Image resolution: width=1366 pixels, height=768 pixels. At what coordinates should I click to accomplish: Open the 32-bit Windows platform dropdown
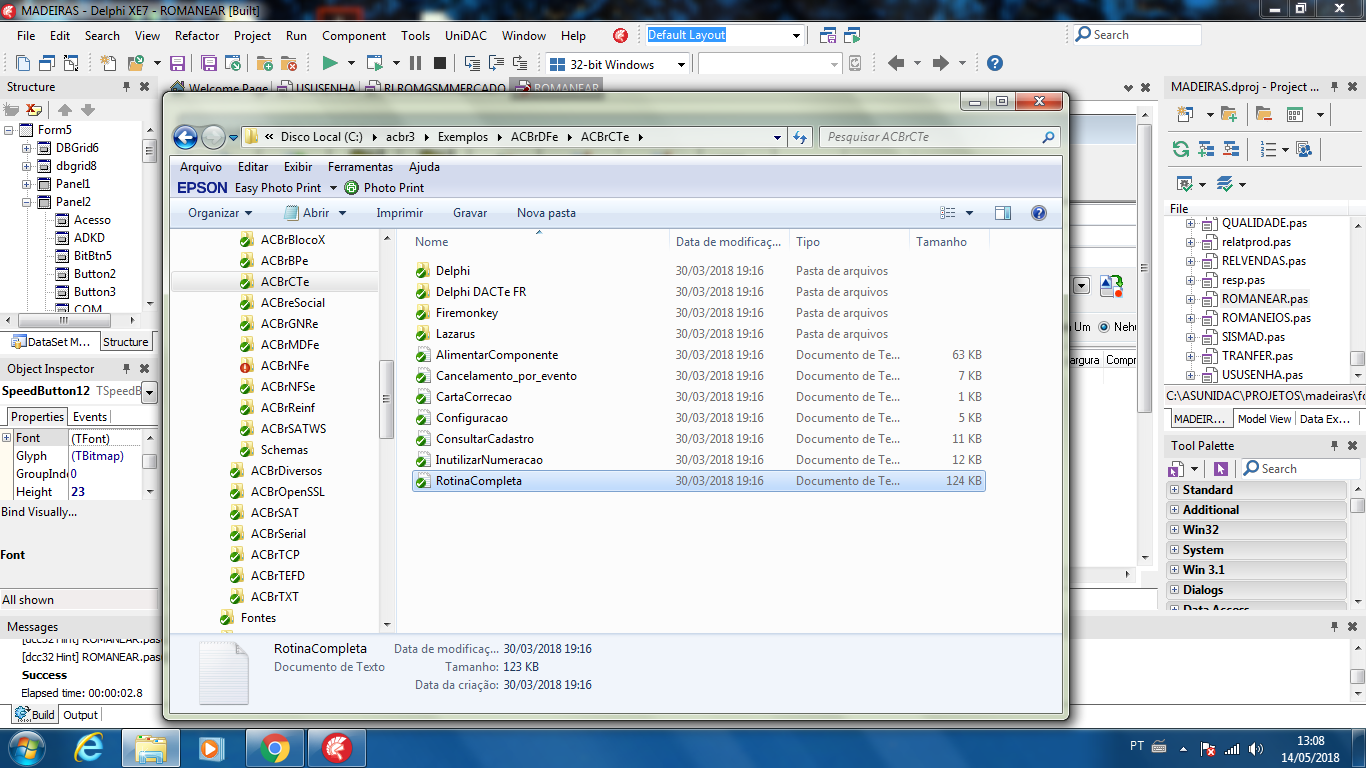[682, 64]
